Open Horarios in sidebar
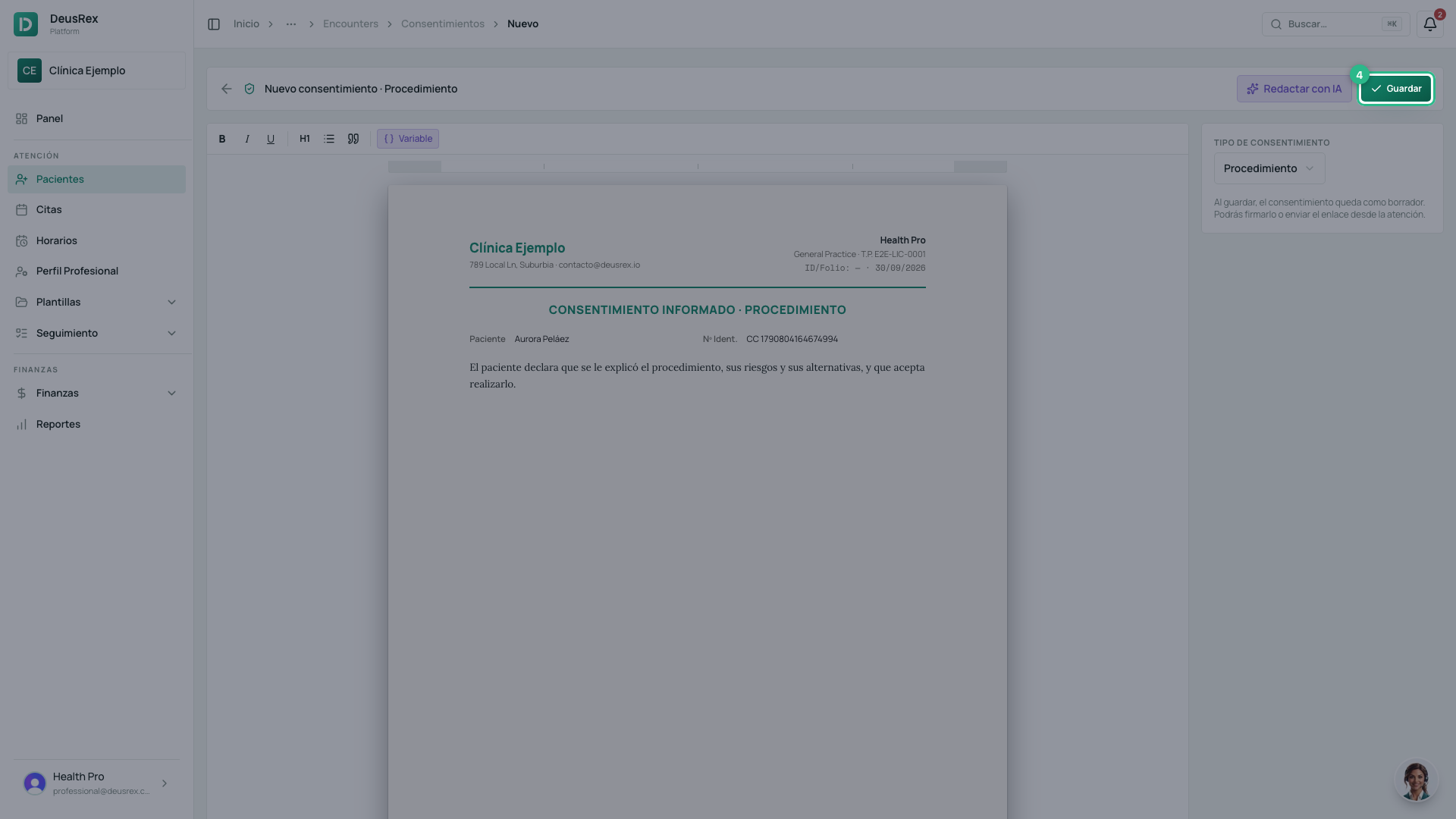This screenshot has height=819, width=1456. pyautogui.click(x=96, y=240)
